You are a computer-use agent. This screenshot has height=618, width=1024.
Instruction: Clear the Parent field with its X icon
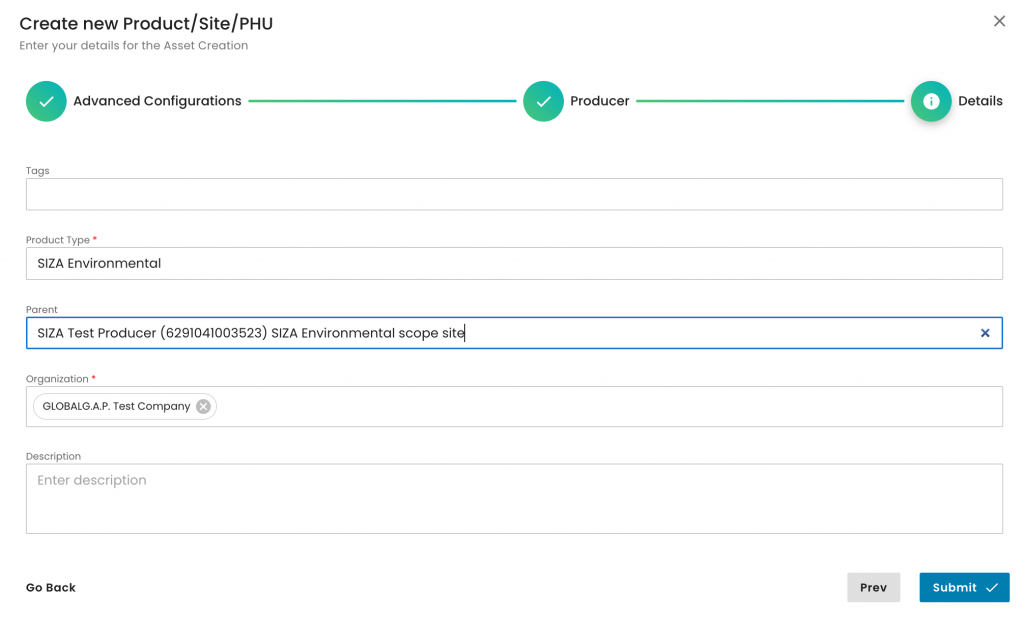pyautogui.click(x=984, y=333)
